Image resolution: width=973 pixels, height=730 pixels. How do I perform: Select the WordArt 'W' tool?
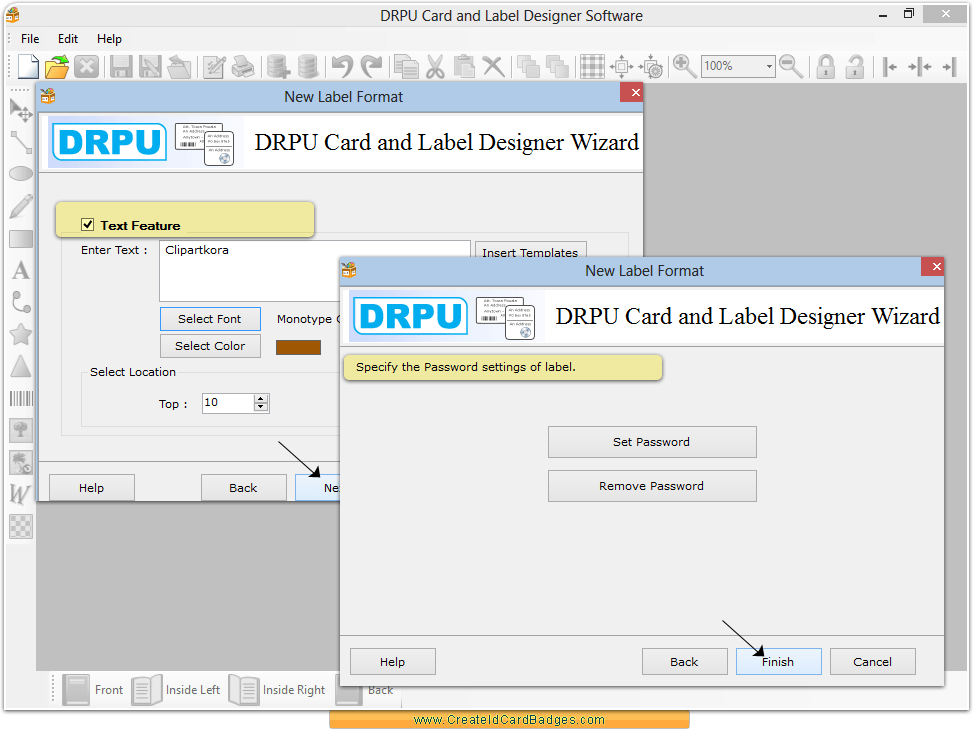tap(20, 494)
